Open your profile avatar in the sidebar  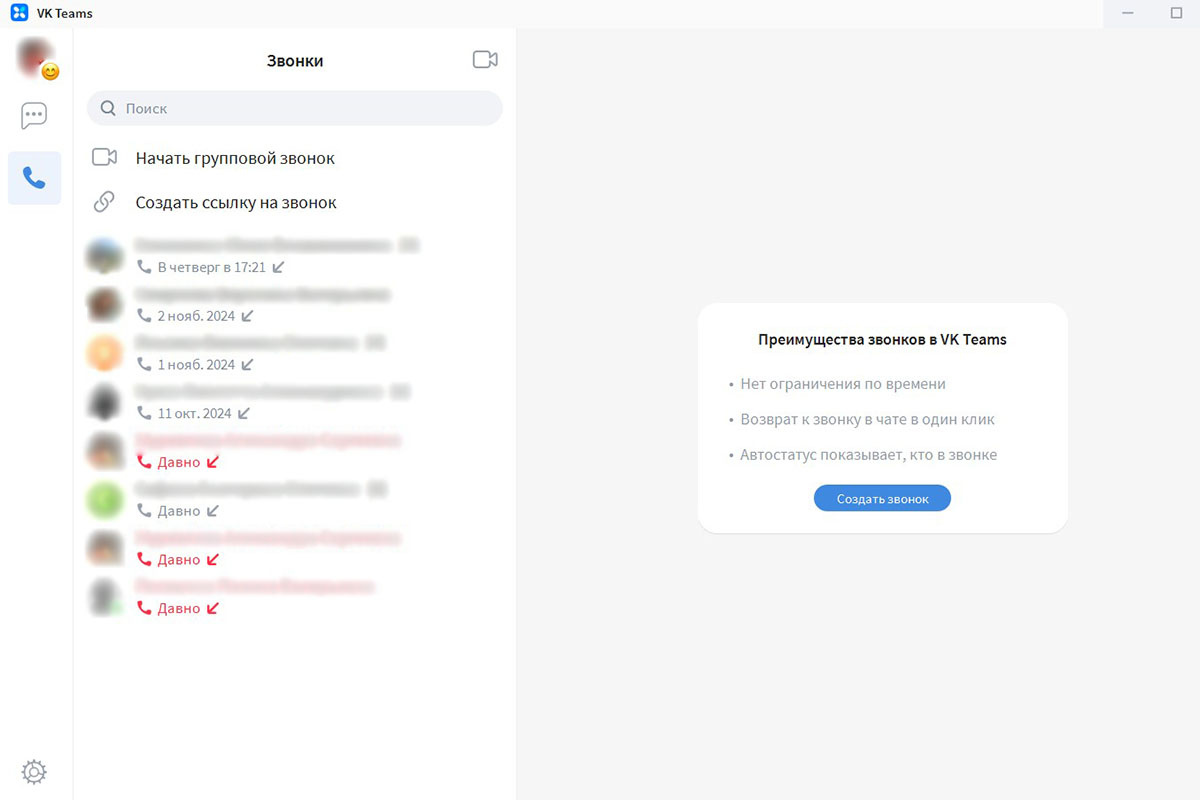coord(34,57)
